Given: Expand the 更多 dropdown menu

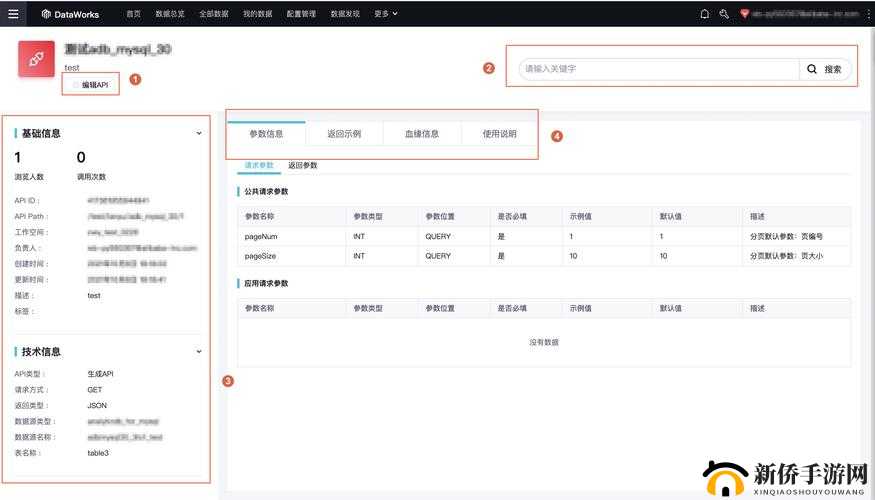Looking at the screenshot, I should [386, 14].
